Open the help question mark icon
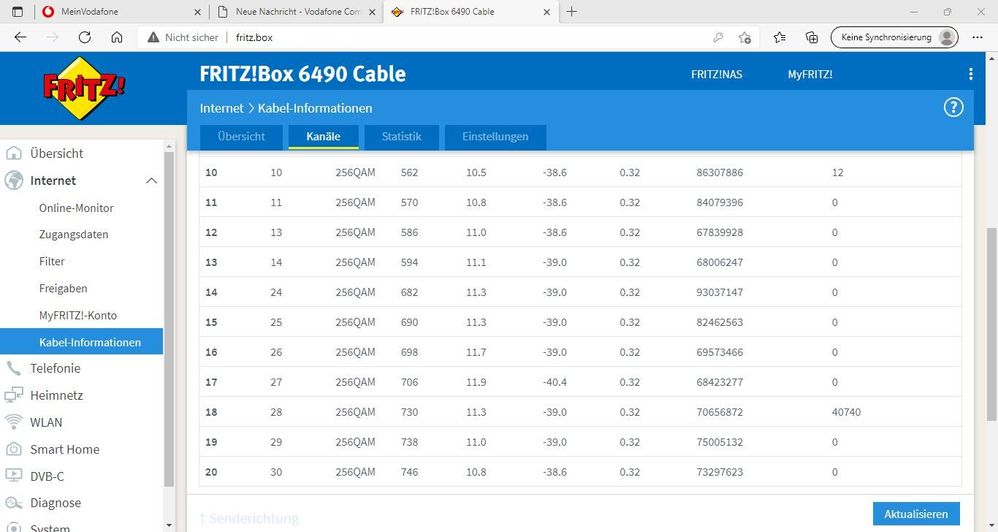 pyautogui.click(x=953, y=108)
